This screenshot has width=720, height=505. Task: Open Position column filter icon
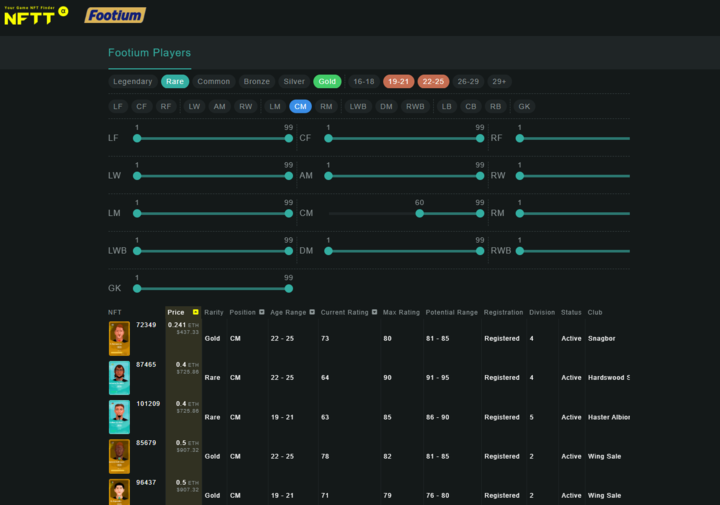pos(262,312)
